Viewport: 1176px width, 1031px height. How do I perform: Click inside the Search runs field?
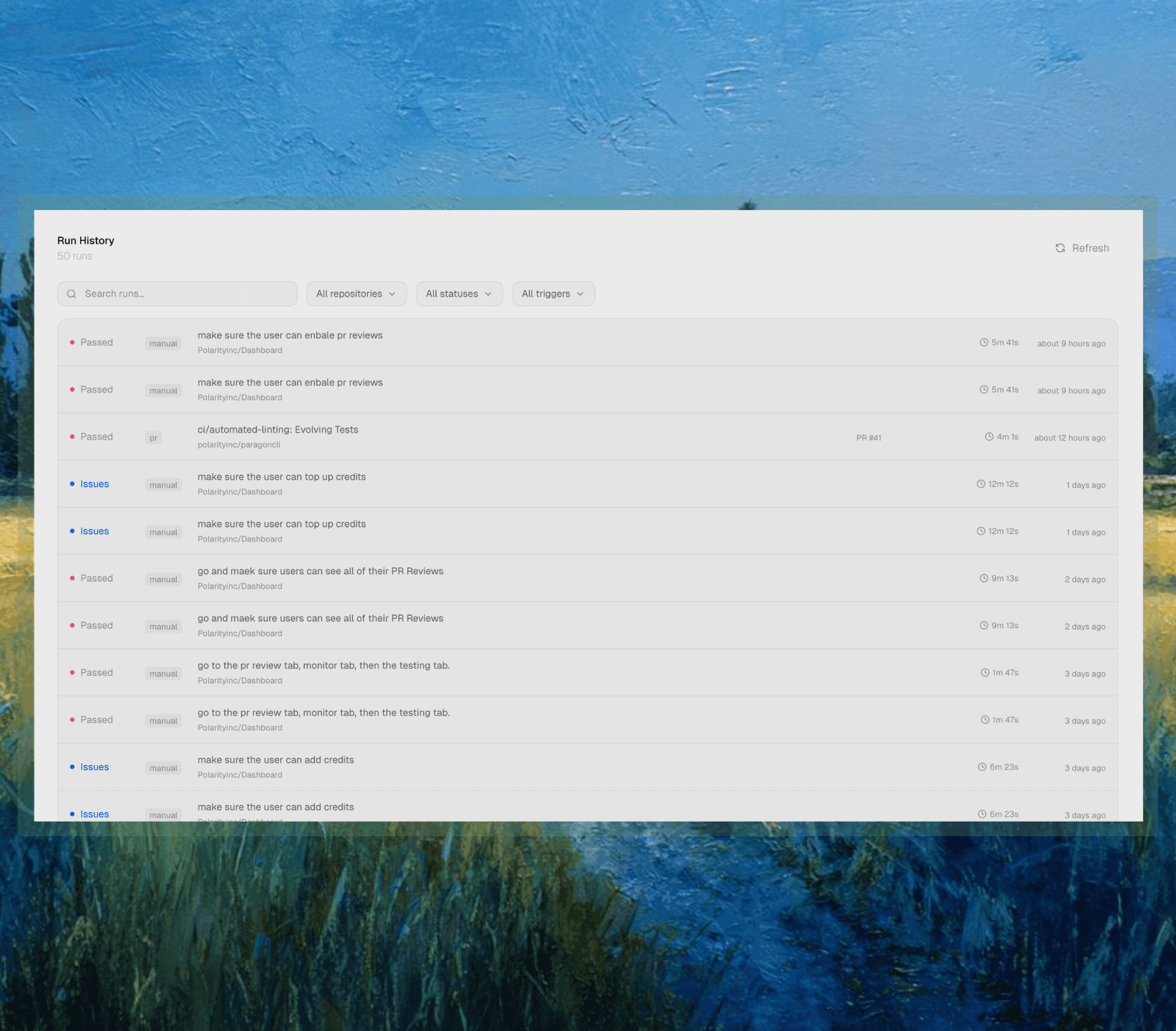pyautogui.click(x=184, y=293)
